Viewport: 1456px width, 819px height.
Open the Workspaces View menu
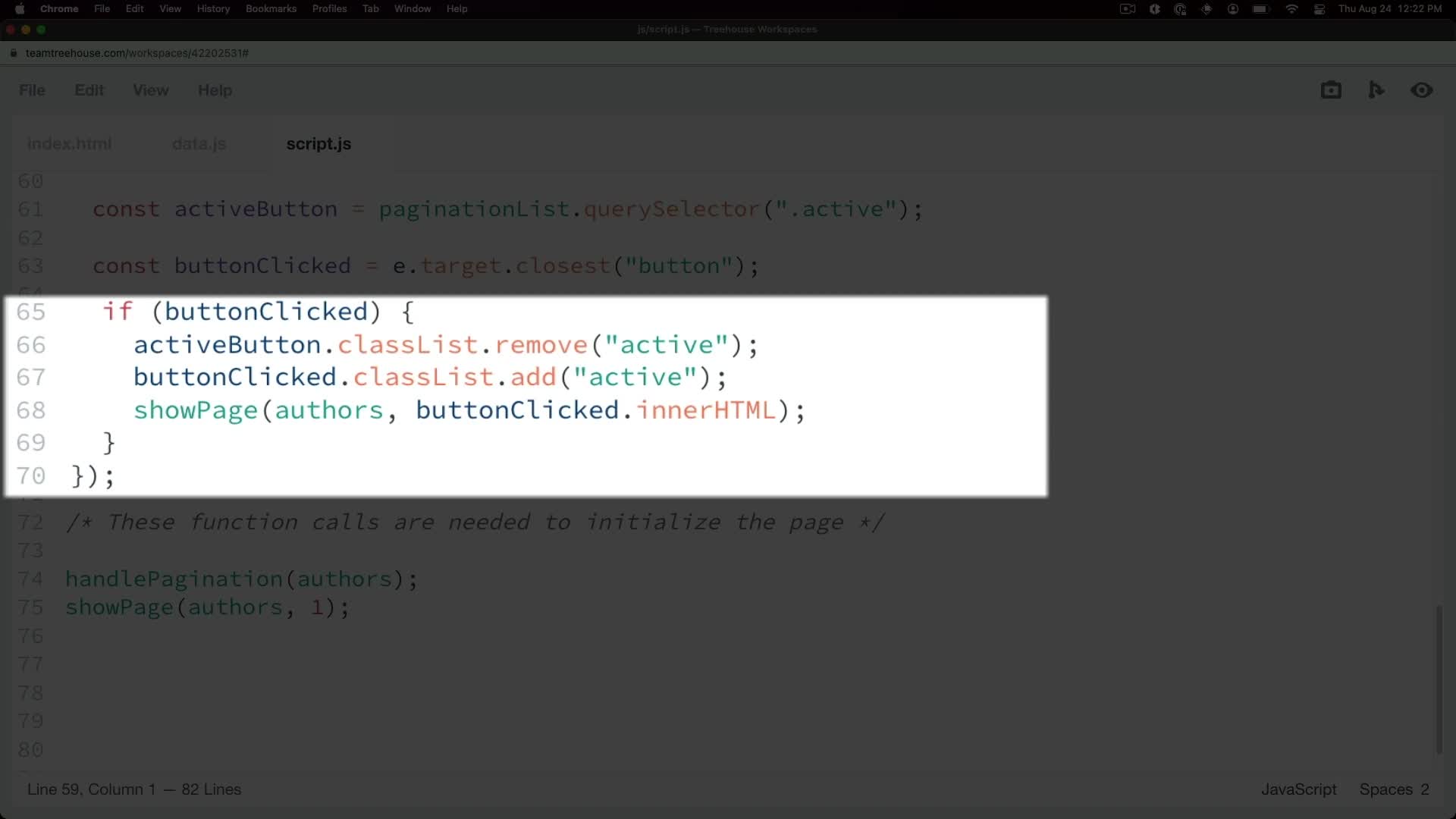[151, 90]
